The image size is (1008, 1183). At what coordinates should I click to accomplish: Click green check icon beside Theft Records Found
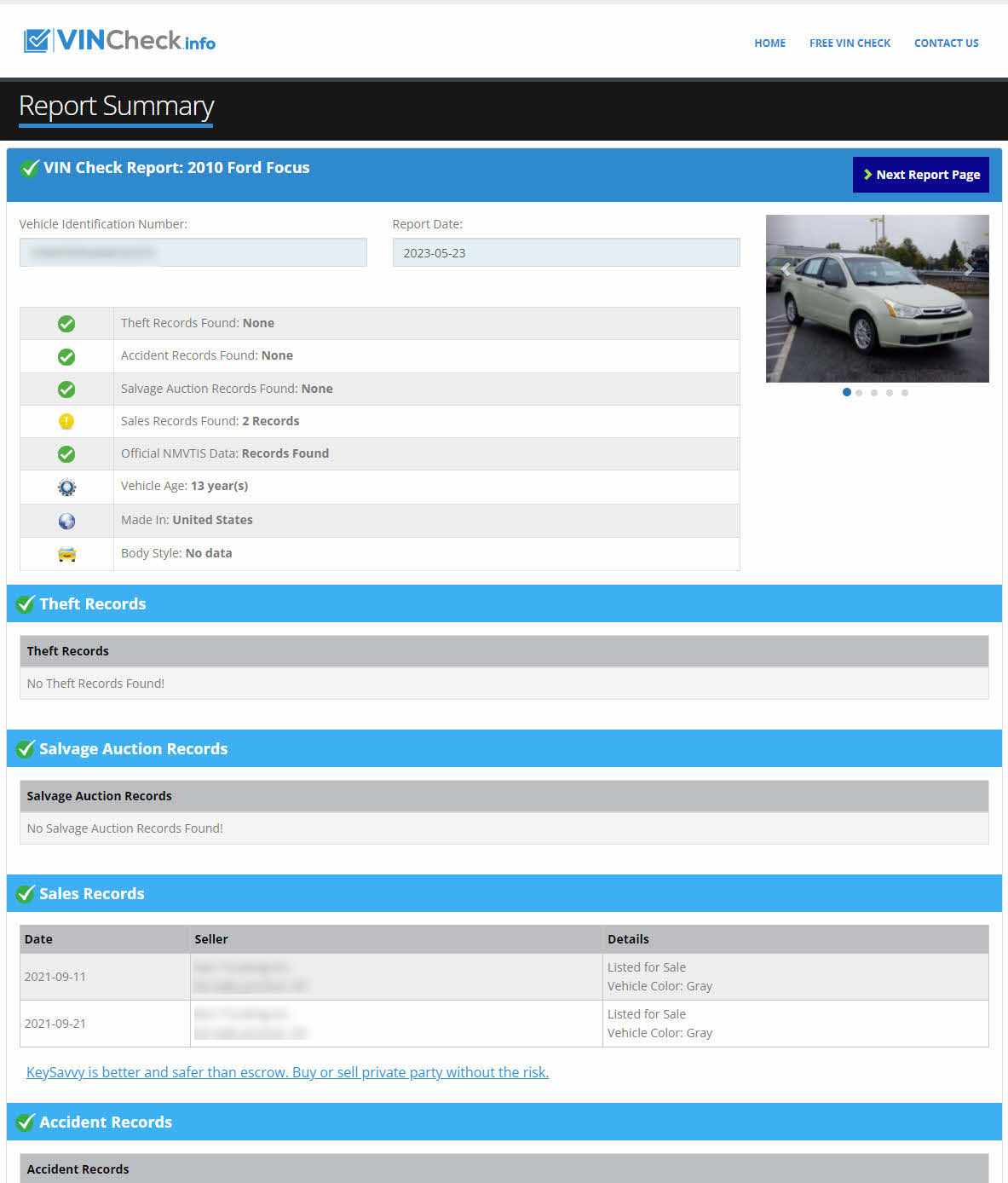[66, 324]
